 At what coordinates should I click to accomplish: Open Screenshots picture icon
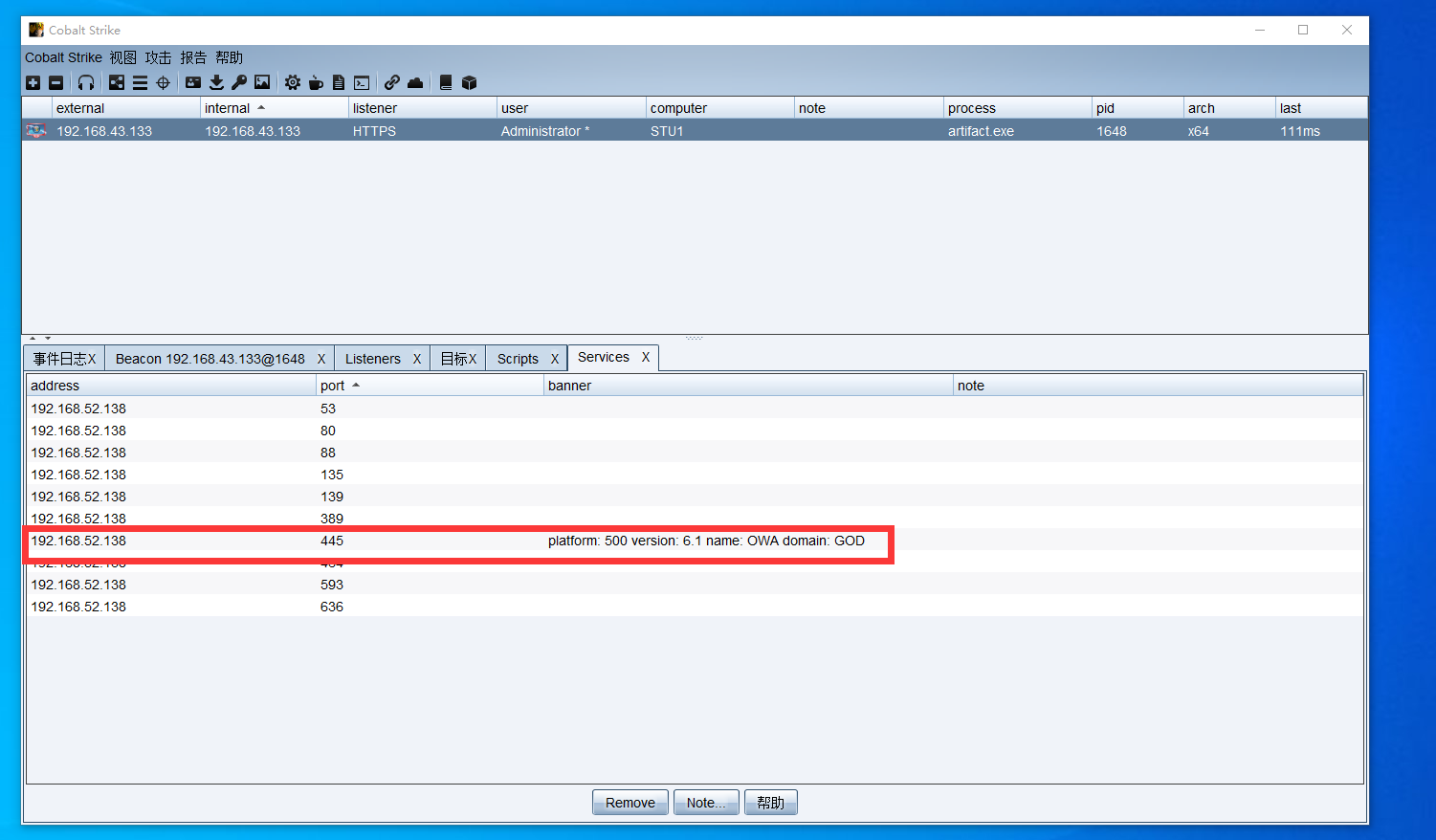262,82
